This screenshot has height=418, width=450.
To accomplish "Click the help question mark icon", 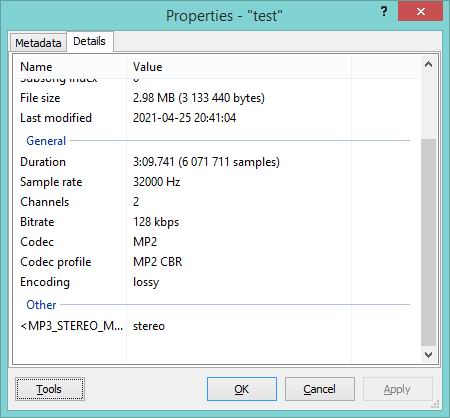I will (384, 12).
